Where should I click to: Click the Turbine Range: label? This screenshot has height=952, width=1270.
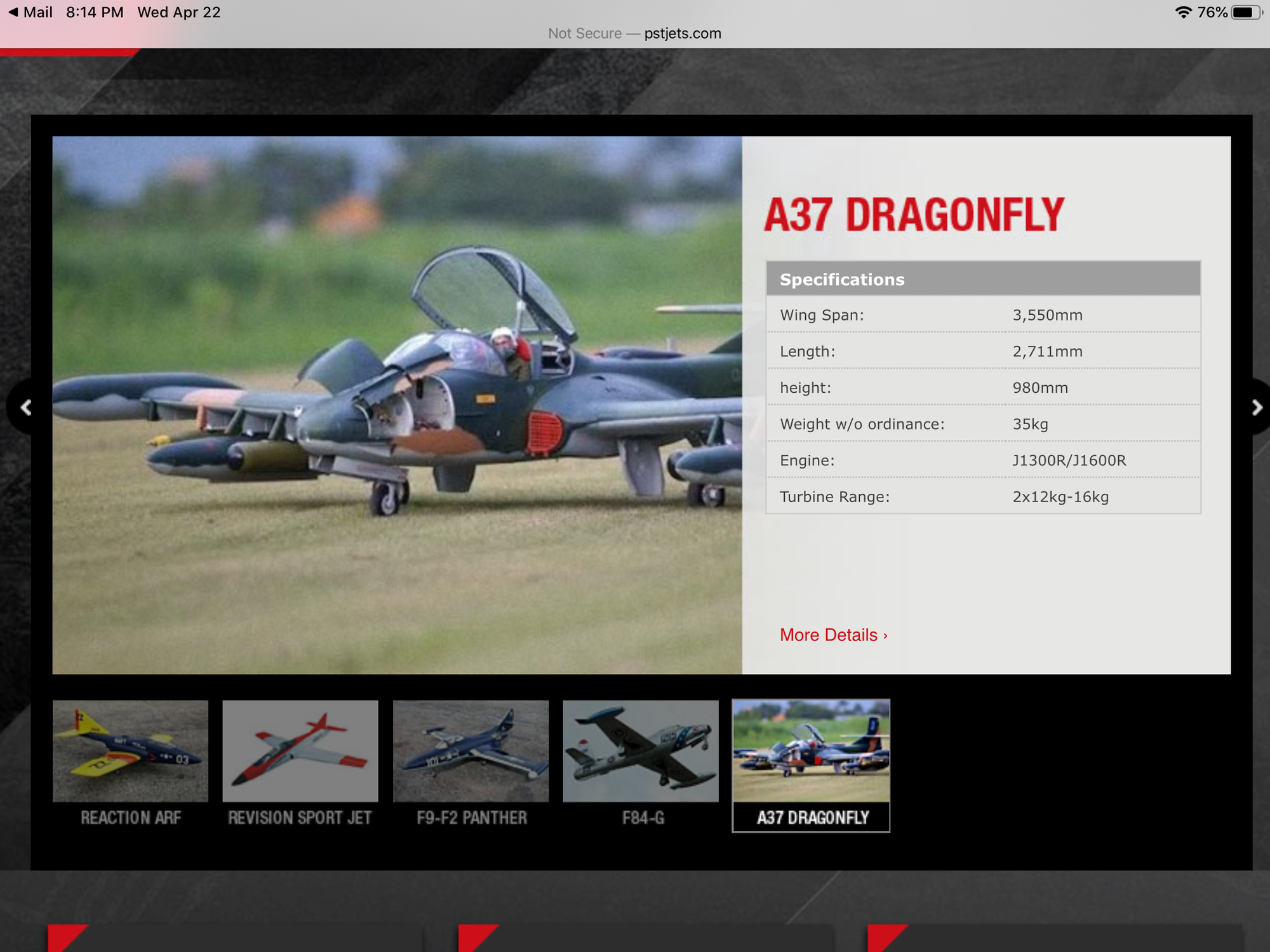[834, 496]
